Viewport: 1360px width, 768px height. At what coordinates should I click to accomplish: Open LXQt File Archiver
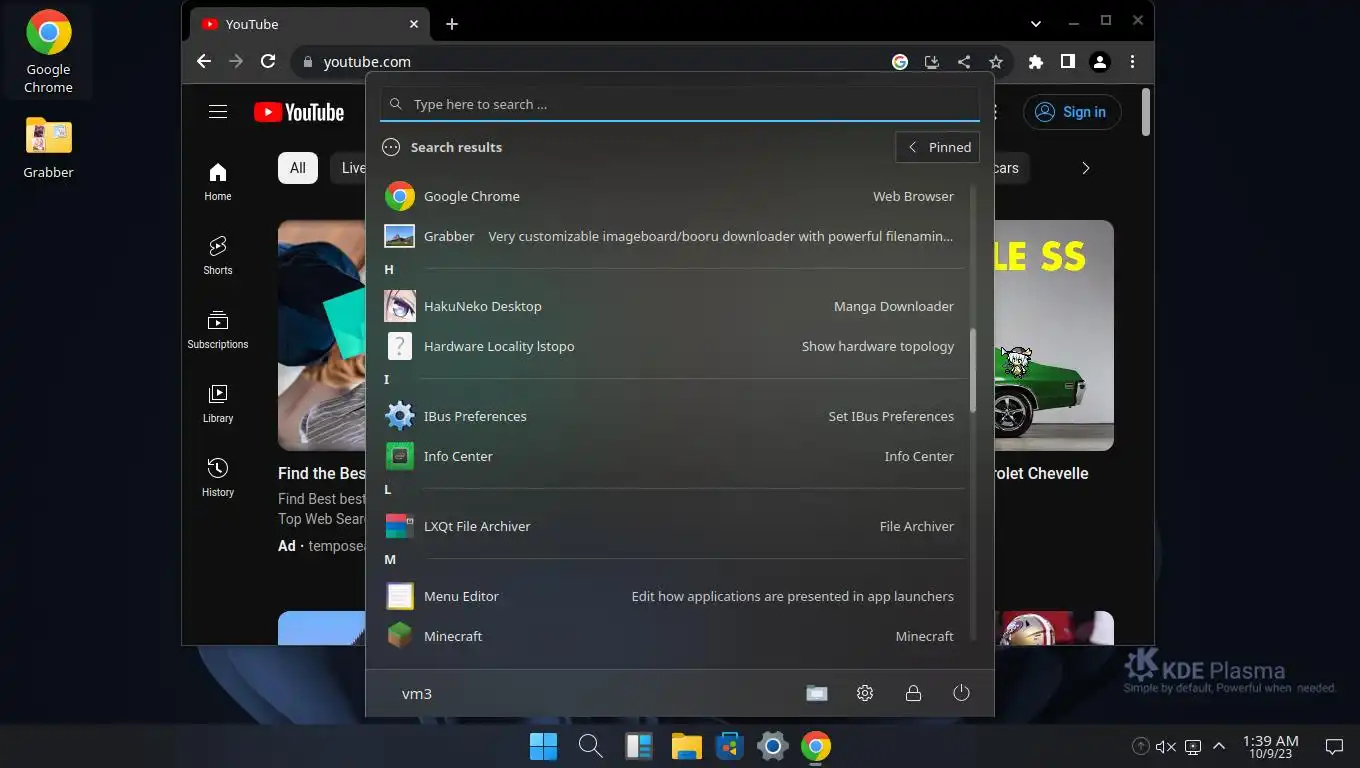669,526
